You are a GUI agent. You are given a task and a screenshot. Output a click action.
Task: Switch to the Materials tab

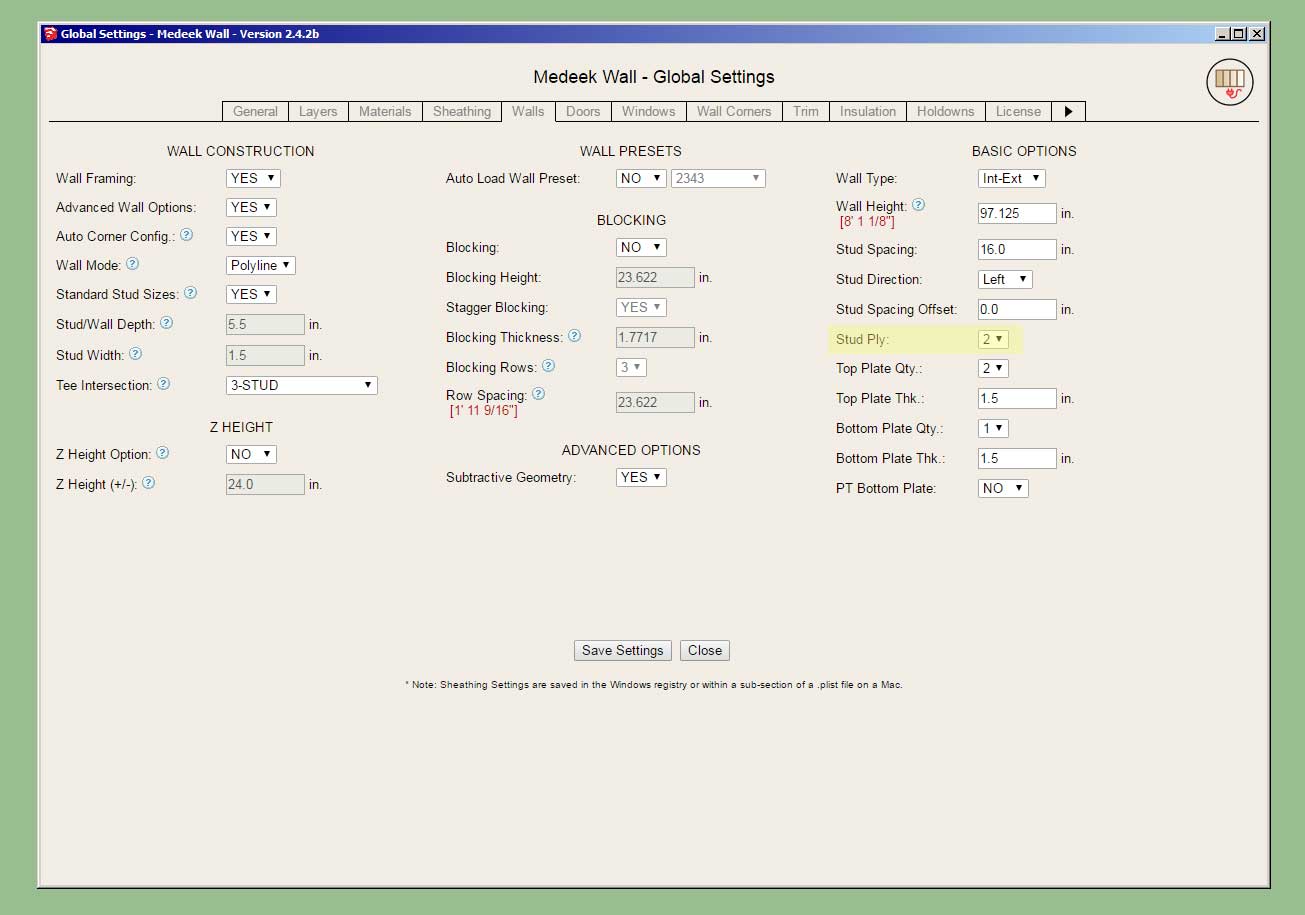coord(385,111)
